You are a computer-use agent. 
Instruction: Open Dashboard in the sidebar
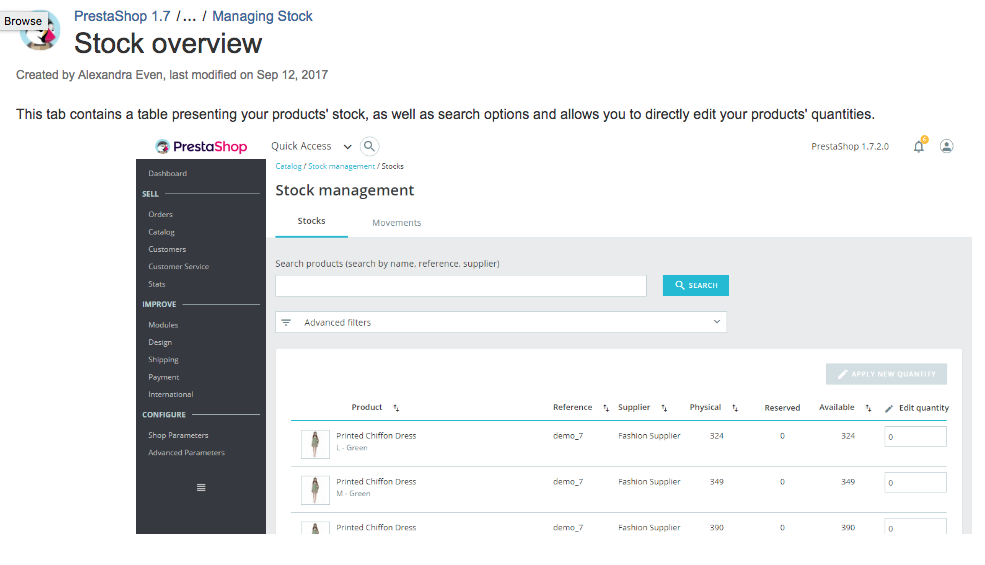click(168, 173)
